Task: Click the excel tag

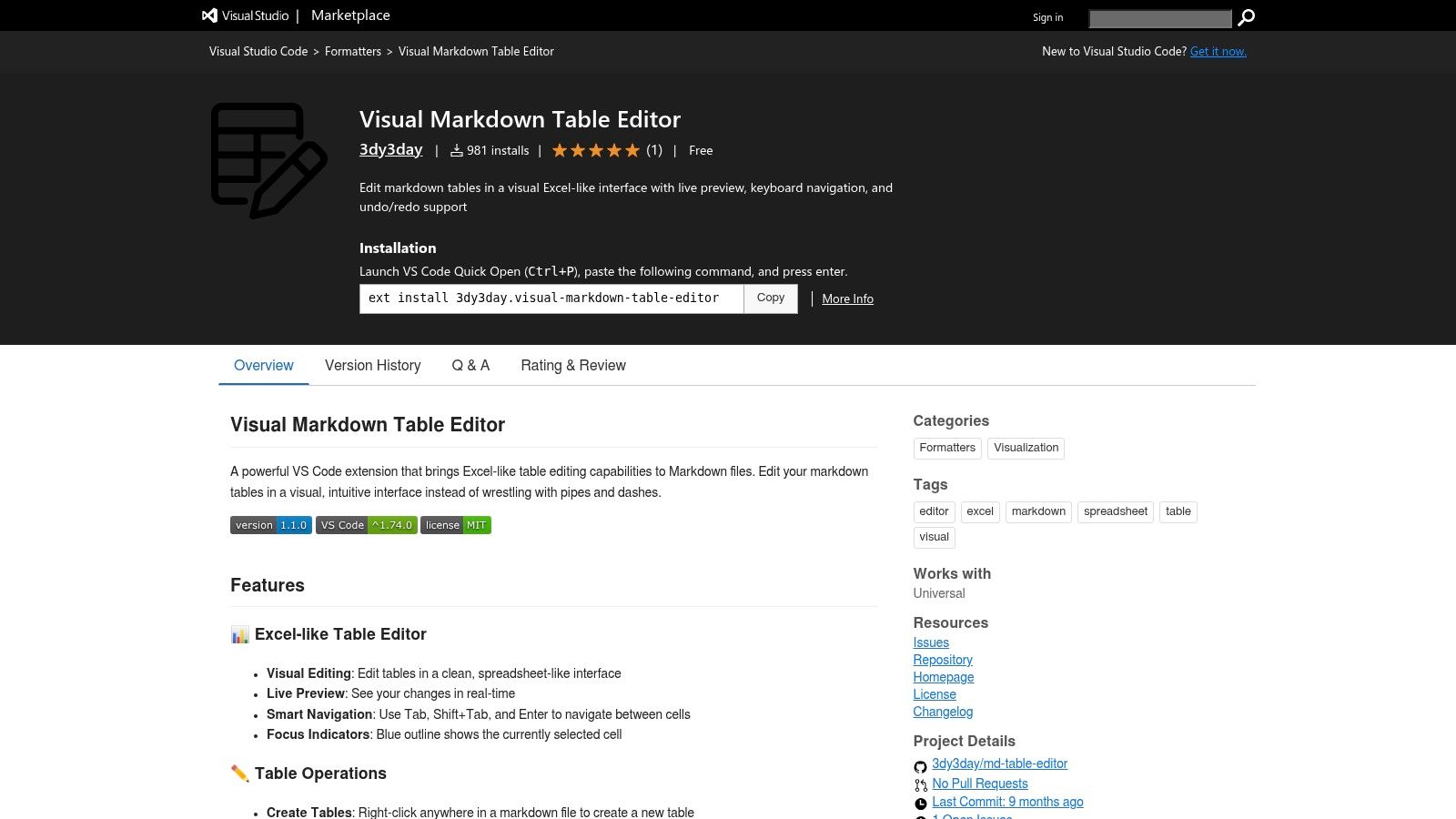Action: click(x=980, y=511)
